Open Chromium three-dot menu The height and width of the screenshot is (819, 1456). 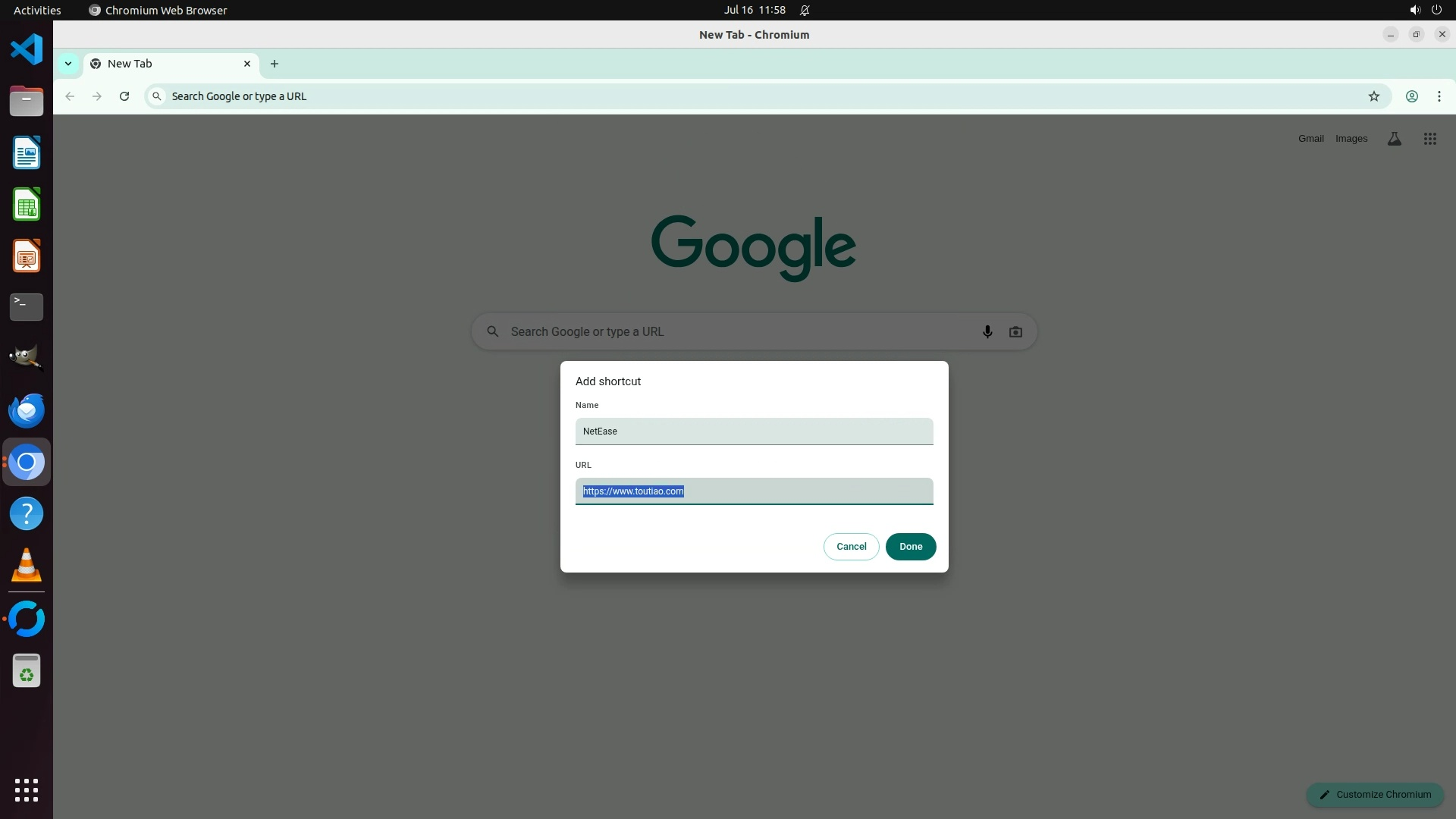point(1439,96)
